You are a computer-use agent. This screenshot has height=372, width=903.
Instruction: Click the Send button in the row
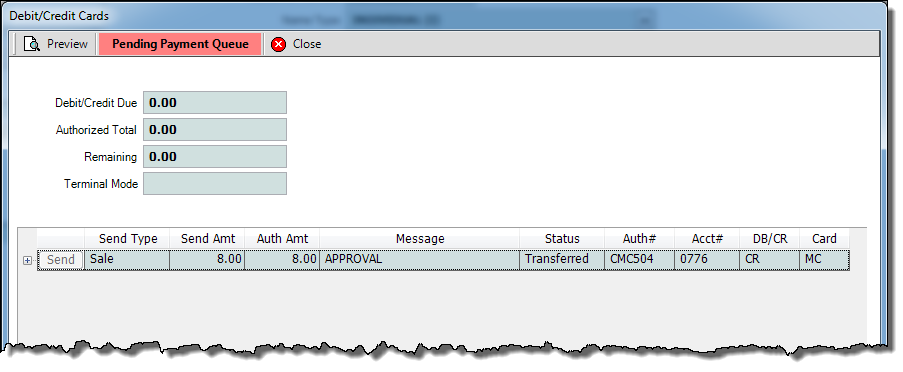(x=61, y=260)
